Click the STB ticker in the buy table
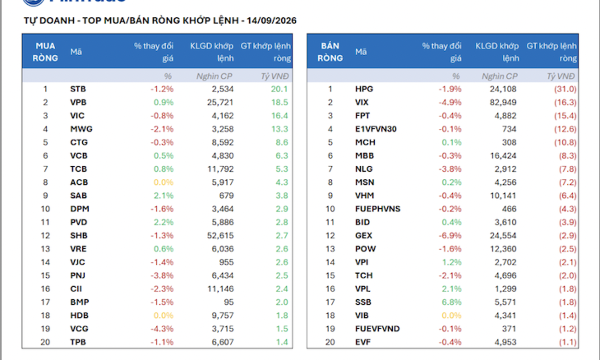600x360 pixels. [78, 89]
